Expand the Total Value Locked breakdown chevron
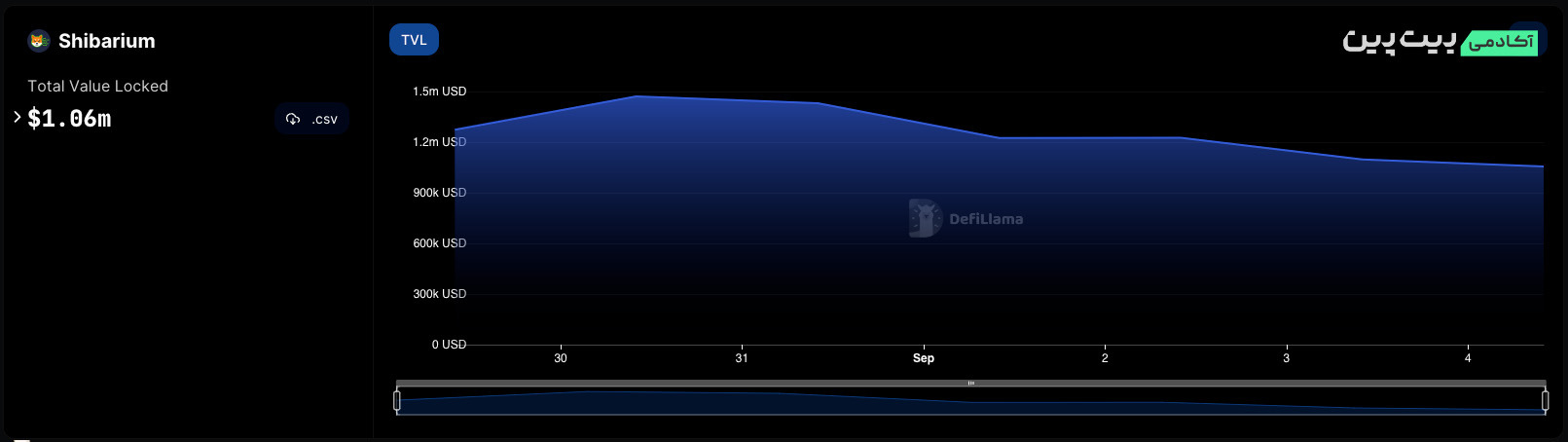This screenshot has height=442, width=1568. coord(18,117)
